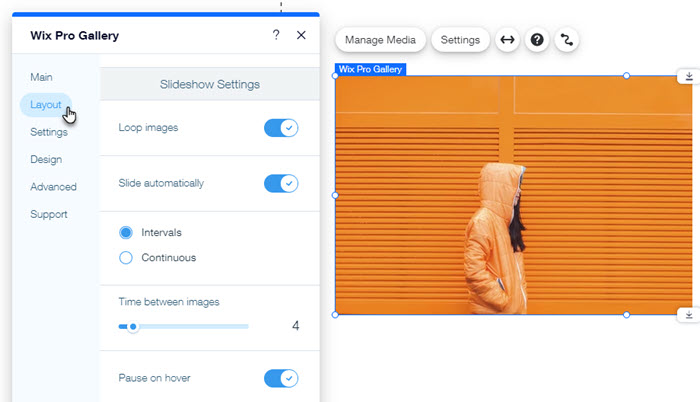Click the Manage Media button
700x402 pixels.
click(380, 40)
